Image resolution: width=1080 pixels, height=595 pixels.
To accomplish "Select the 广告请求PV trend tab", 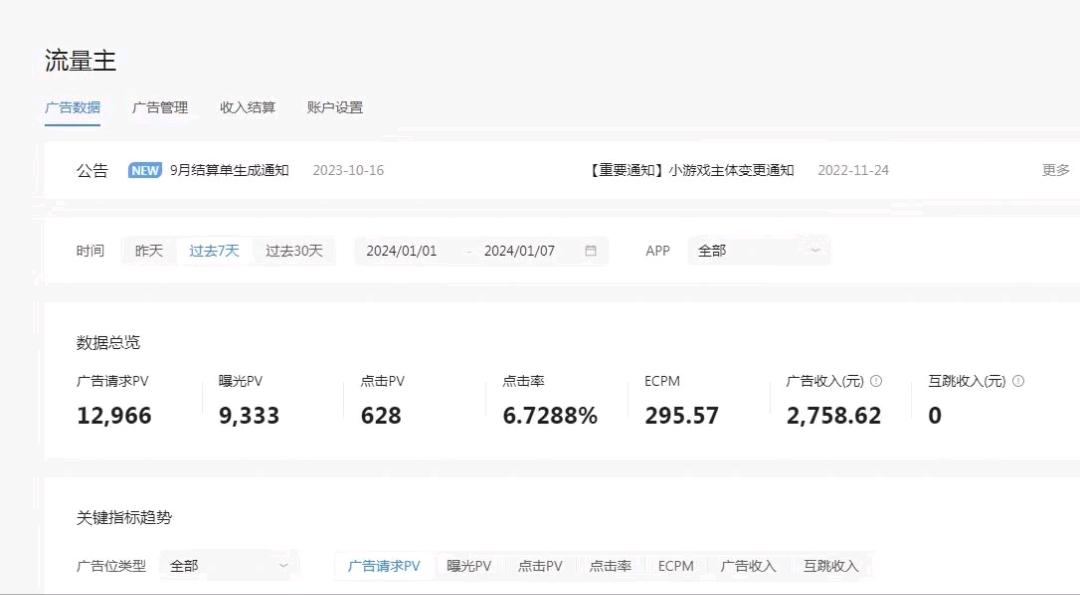I will pos(384,566).
